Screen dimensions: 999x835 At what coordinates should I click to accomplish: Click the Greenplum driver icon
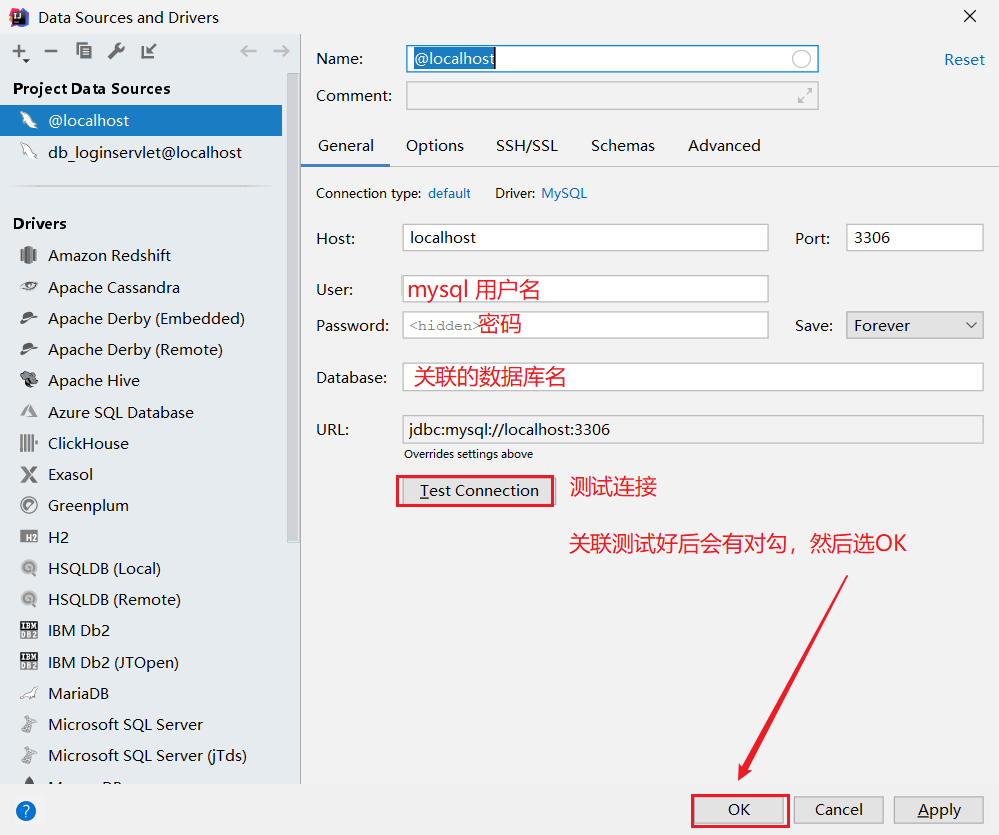pyautogui.click(x=29, y=505)
